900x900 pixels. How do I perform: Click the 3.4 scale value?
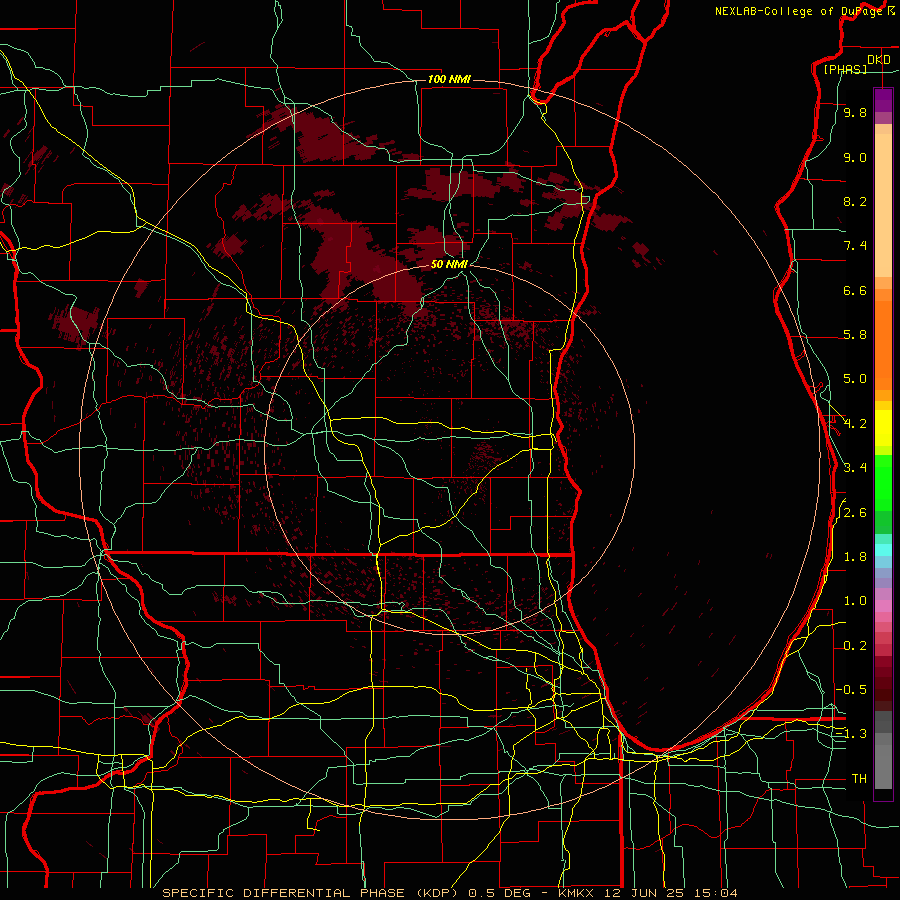[855, 468]
